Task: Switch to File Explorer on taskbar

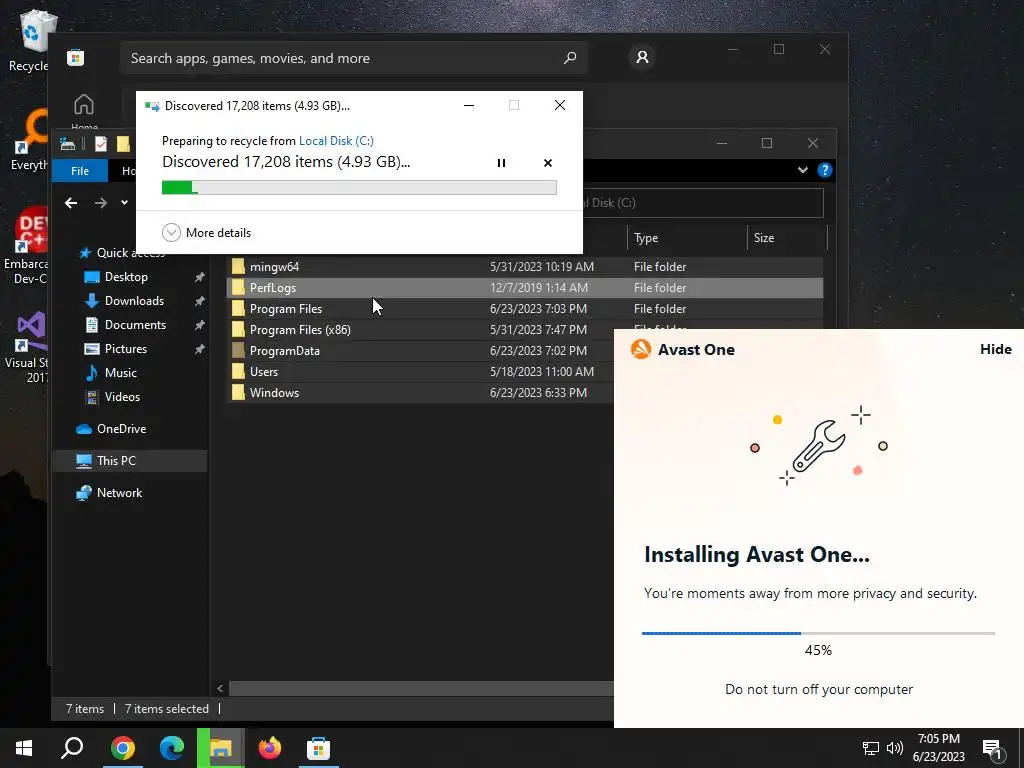Action: (221, 748)
